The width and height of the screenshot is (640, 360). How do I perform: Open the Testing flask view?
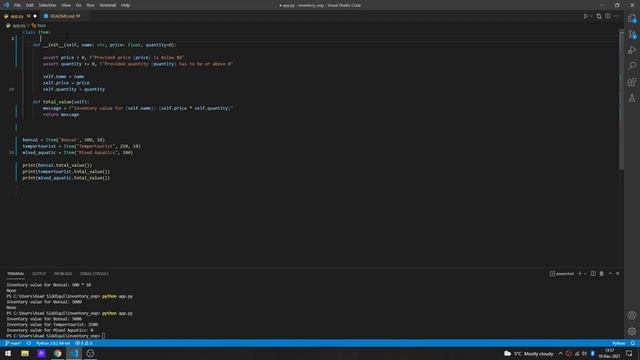632,98
